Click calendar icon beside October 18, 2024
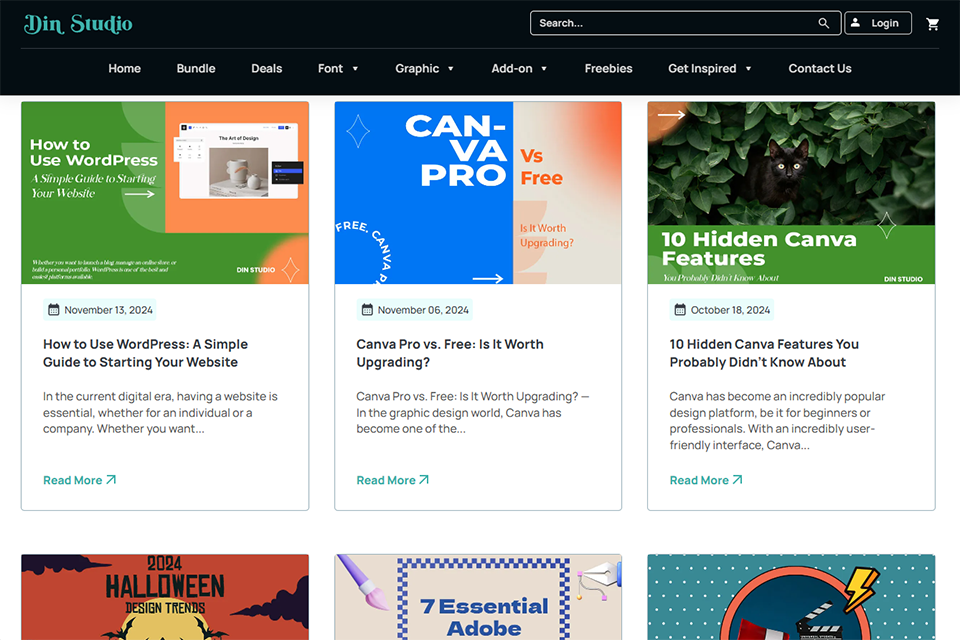Screen dimensions: 960x640 point(680,310)
